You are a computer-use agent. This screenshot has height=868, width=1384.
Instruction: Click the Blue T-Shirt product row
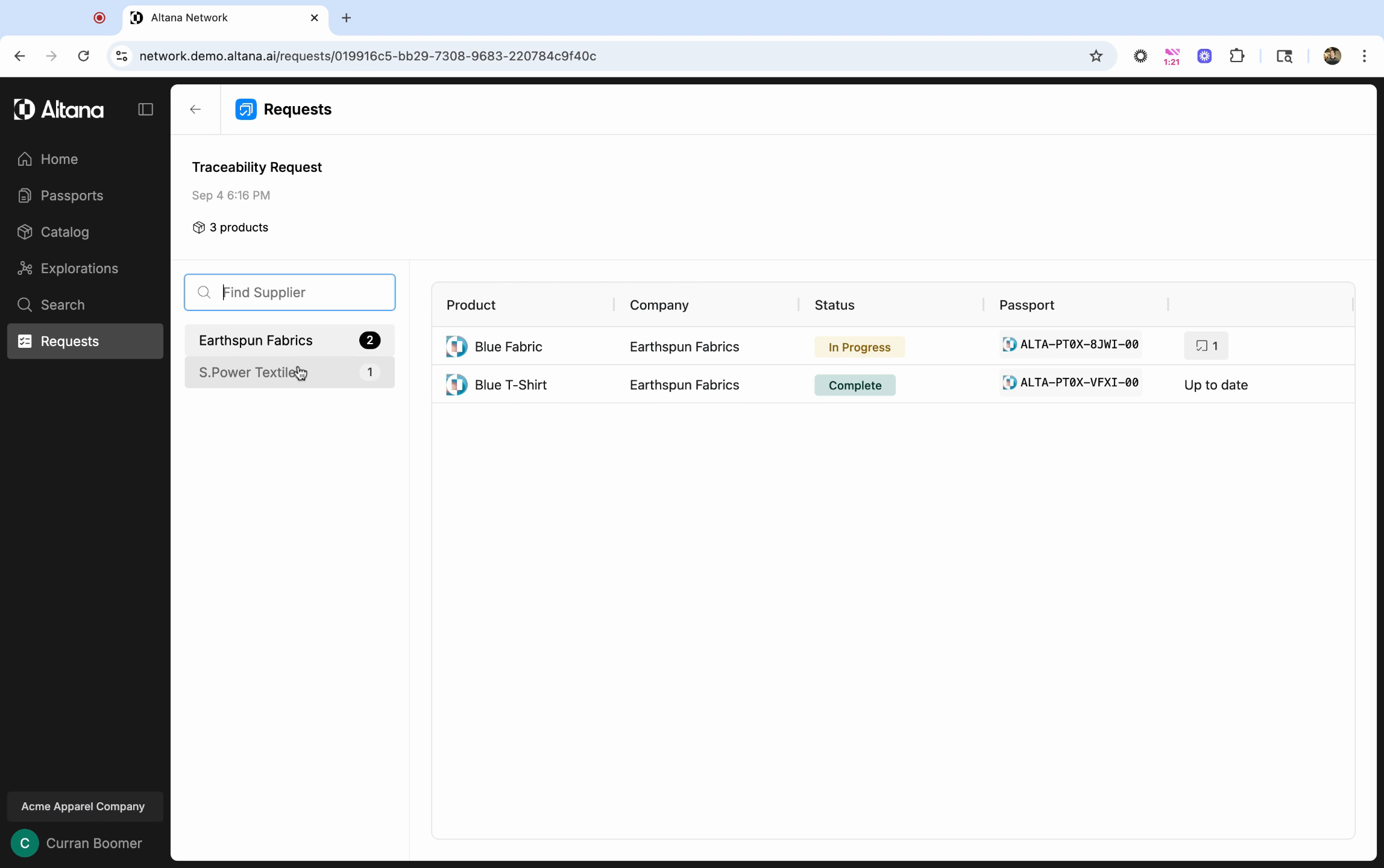click(510, 385)
